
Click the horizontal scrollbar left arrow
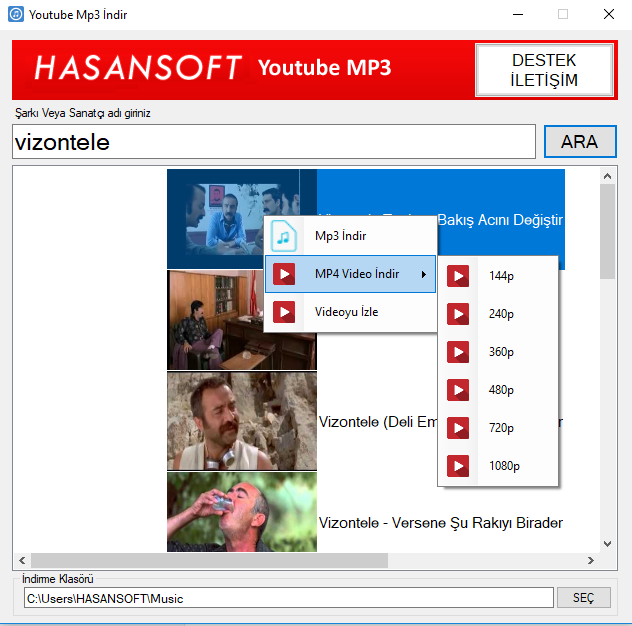pos(22,560)
